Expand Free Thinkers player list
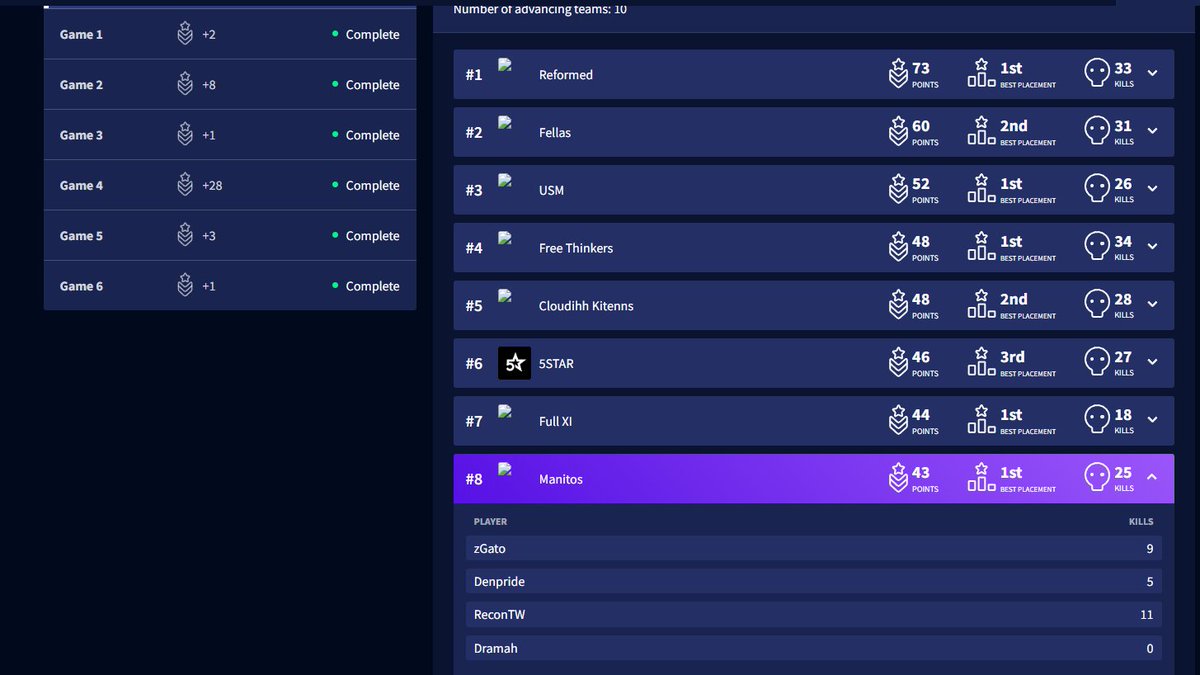1200x675 pixels. pyautogui.click(x=1152, y=247)
